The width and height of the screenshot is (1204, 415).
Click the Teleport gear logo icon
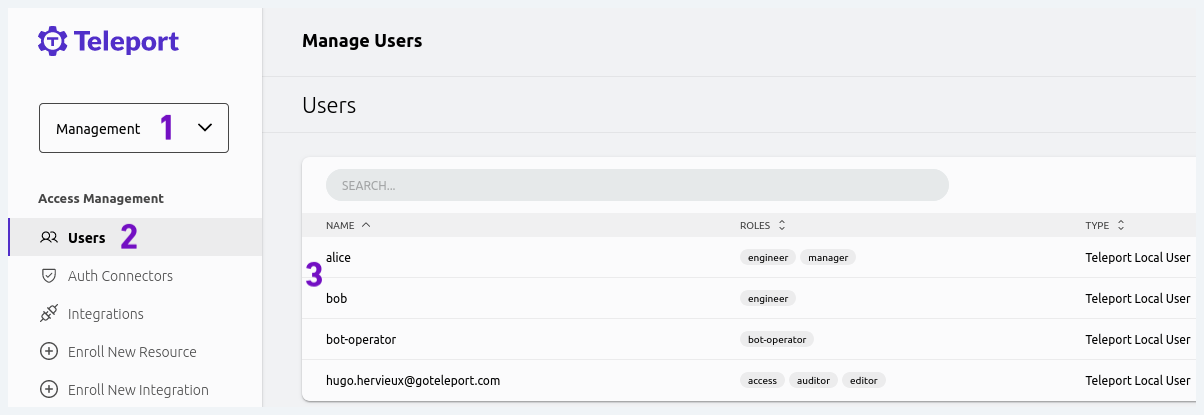coord(52,41)
